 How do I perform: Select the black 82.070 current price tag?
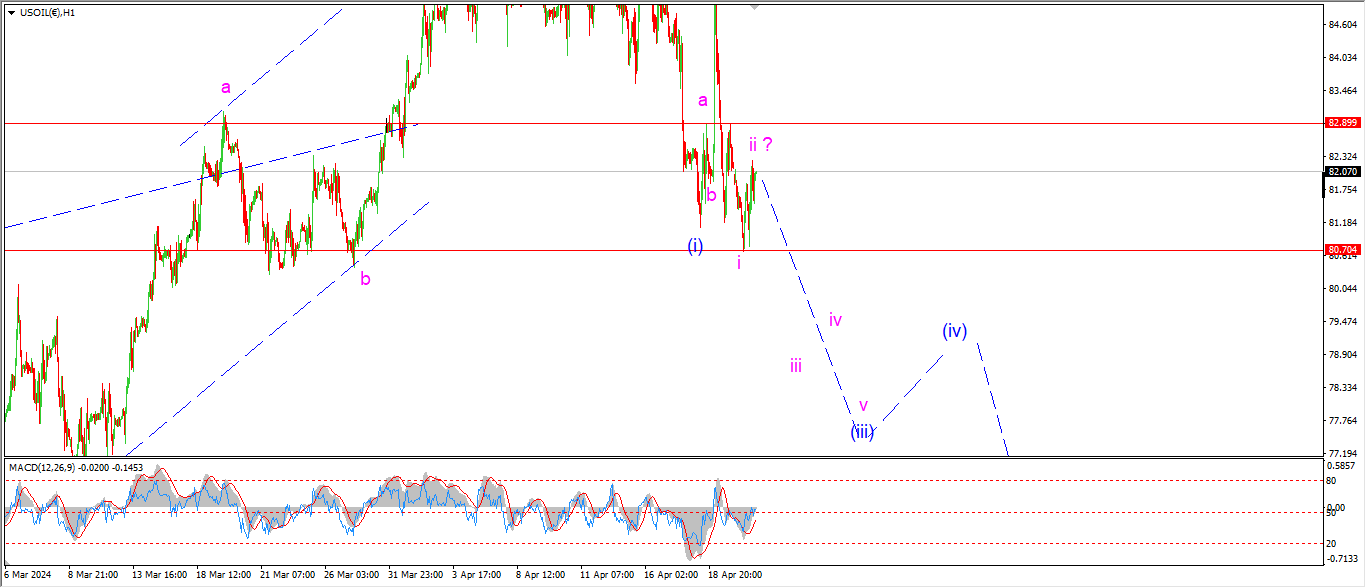tap(1341, 172)
